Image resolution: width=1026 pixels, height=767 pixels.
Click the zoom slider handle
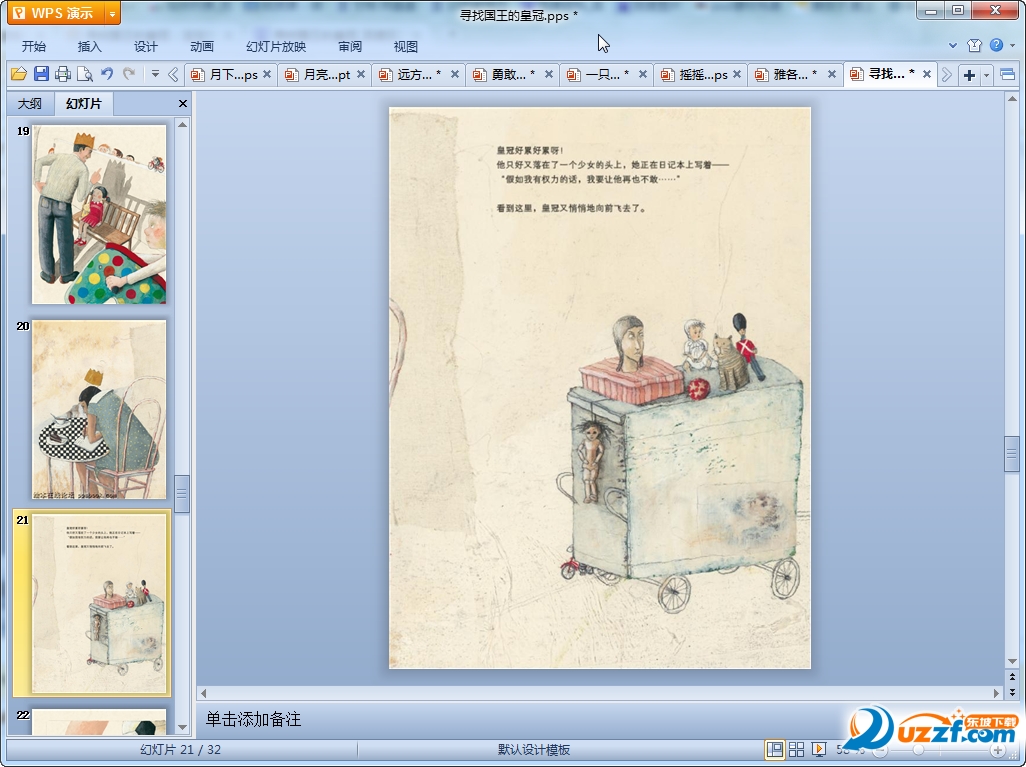[919, 750]
